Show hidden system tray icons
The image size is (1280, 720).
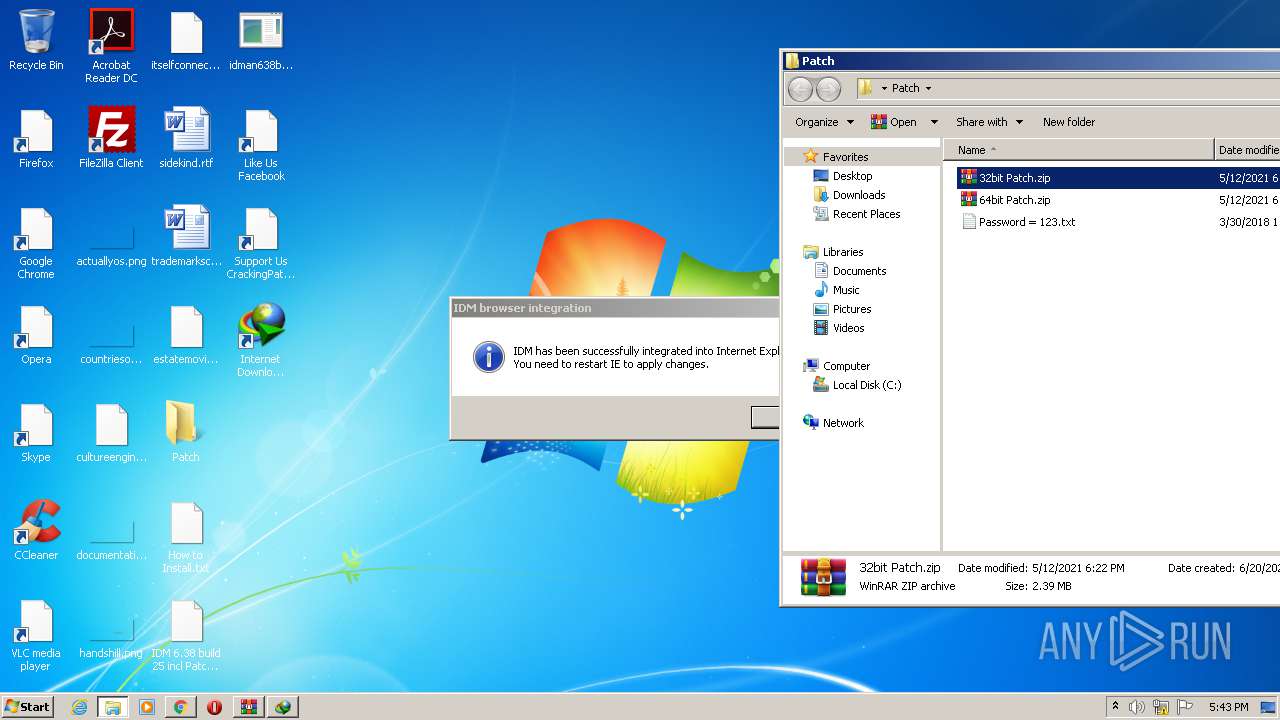click(1115, 707)
